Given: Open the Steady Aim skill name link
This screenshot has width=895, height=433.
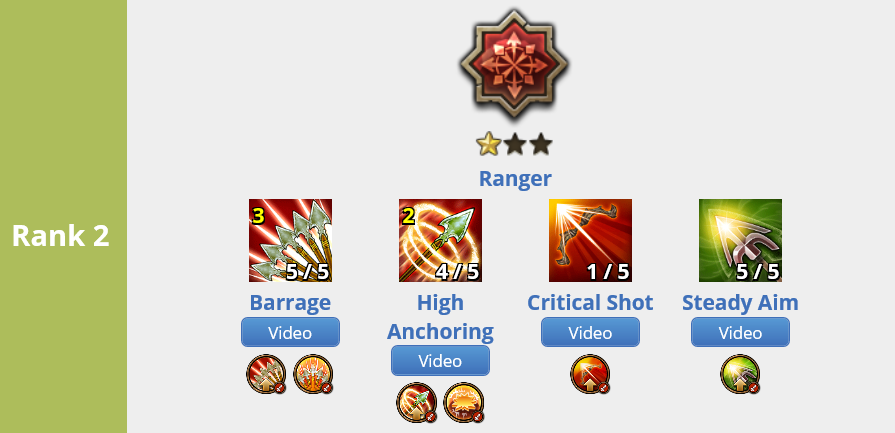Looking at the screenshot, I should pos(740,302).
